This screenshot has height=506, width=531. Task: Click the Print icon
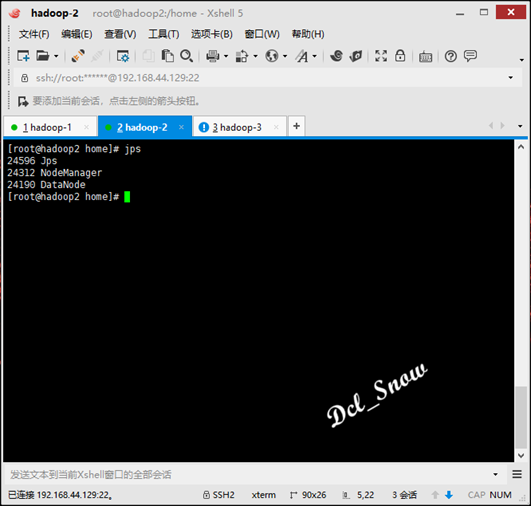213,56
